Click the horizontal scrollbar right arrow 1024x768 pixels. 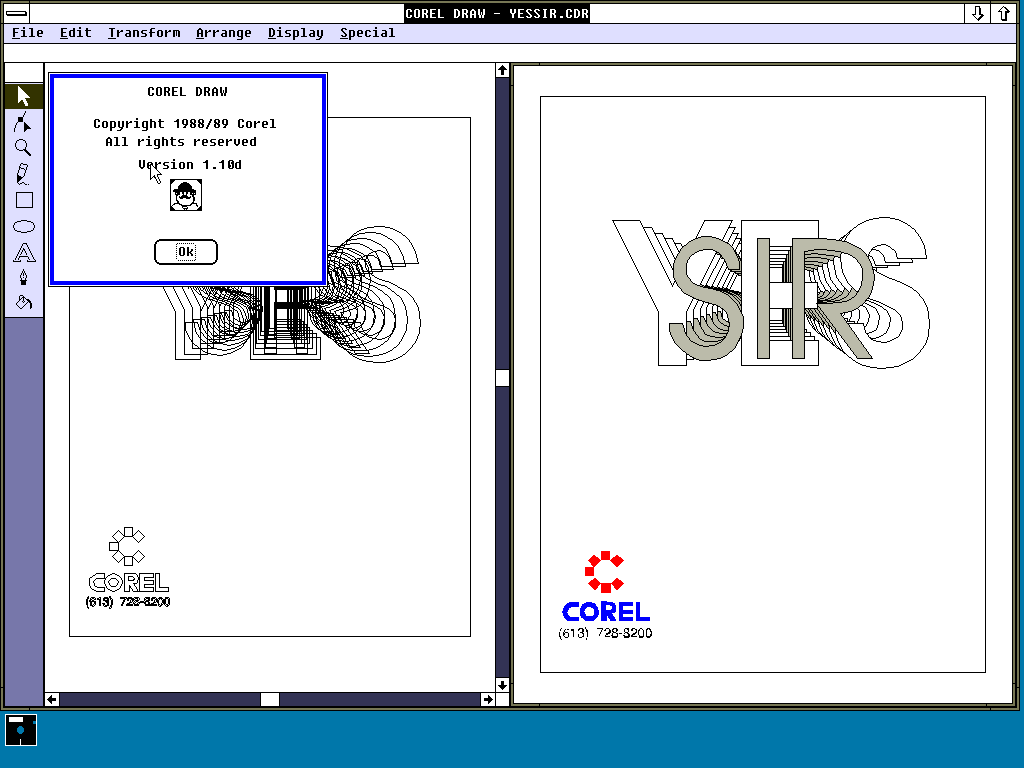pyautogui.click(x=488, y=699)
